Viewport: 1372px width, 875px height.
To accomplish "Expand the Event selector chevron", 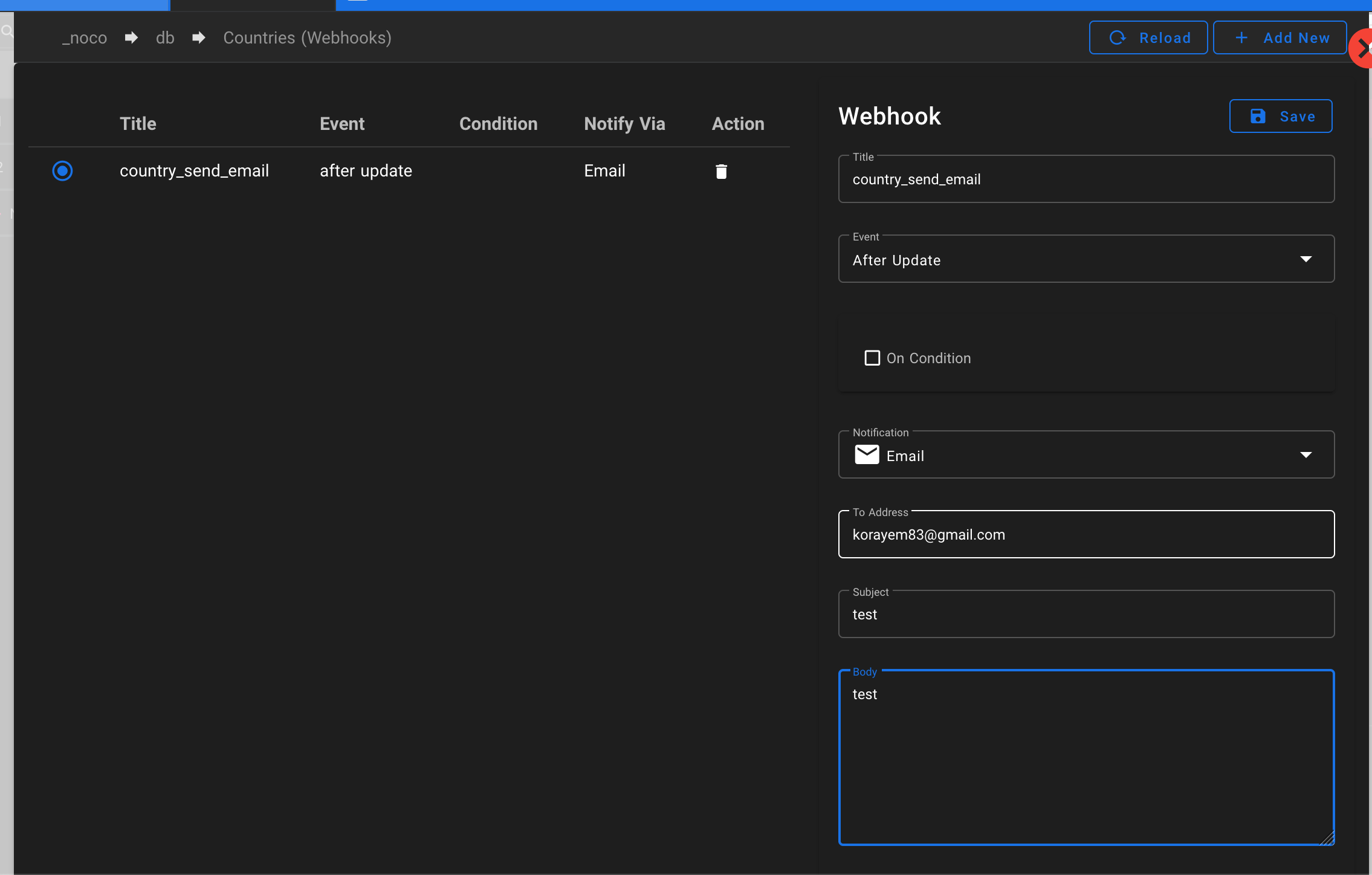I will click(1306, 259).
